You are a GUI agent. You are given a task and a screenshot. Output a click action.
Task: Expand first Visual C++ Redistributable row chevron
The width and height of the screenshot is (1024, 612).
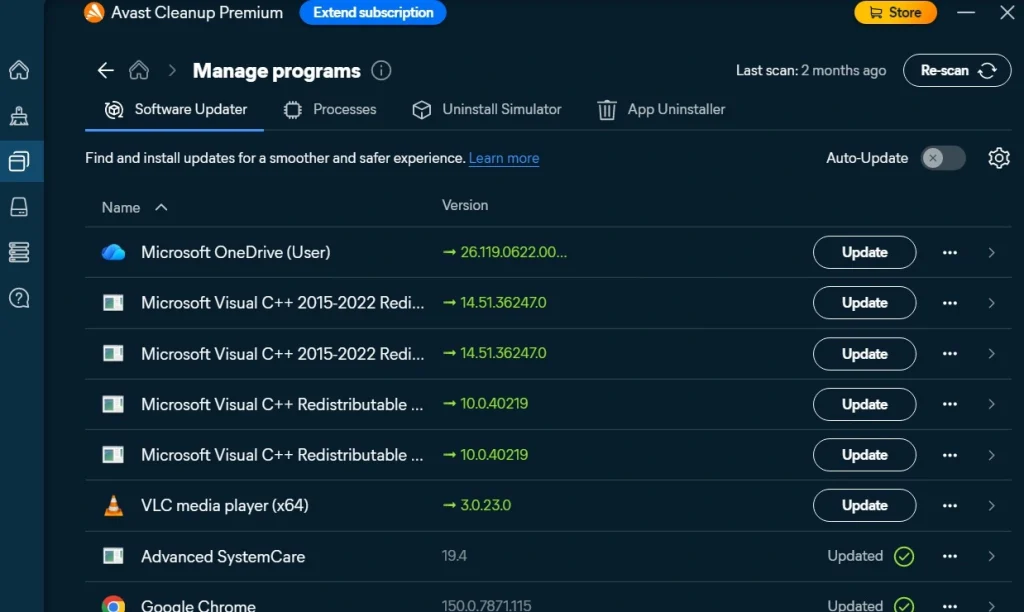[991, 404]
